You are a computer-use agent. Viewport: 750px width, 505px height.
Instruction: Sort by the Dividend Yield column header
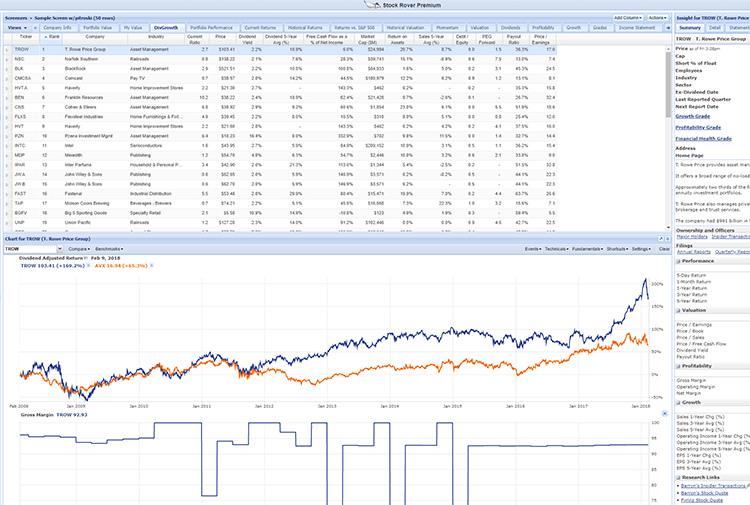click(x=247, y=39)
